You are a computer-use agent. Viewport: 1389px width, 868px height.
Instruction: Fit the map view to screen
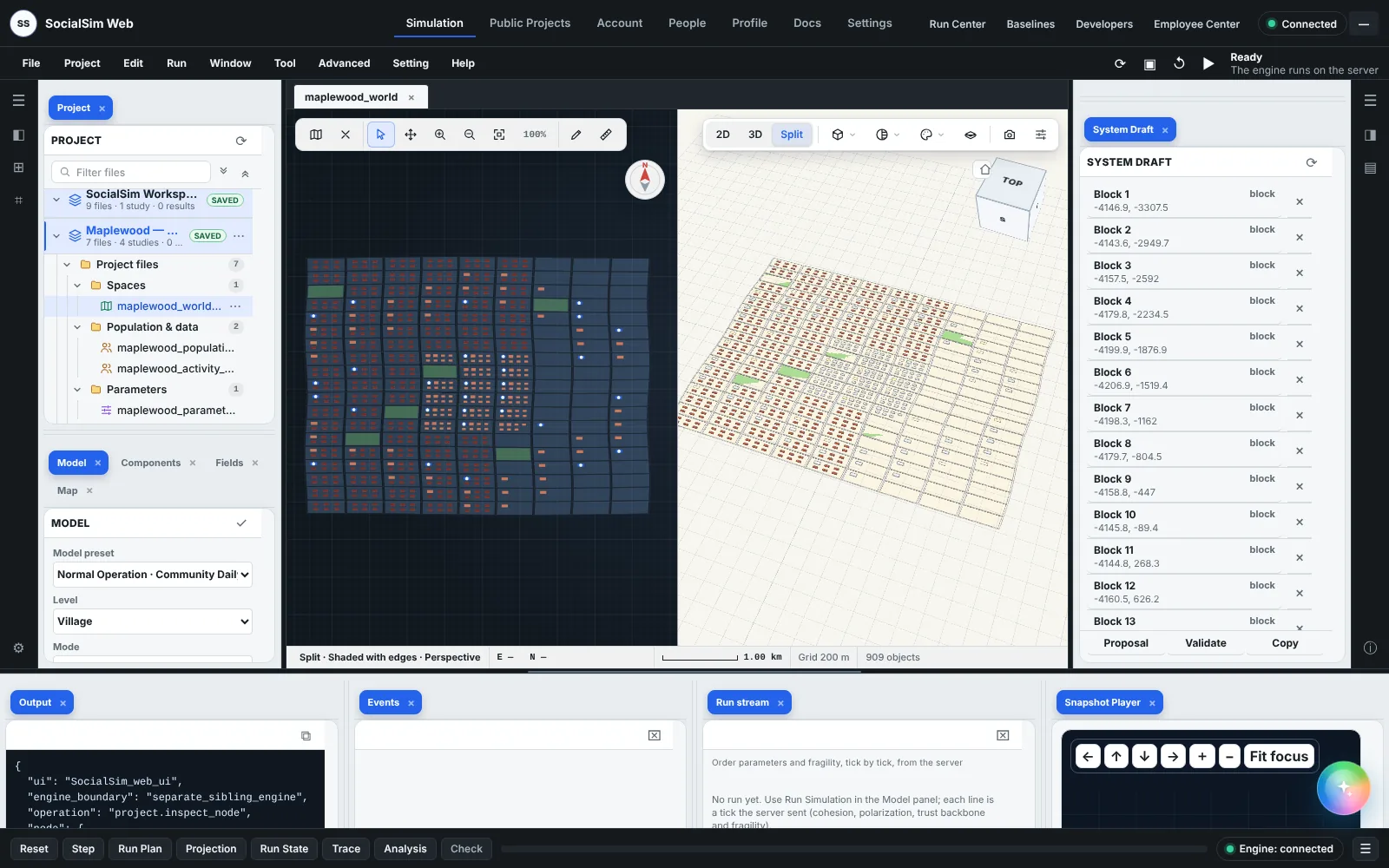[x=499, y=135]
